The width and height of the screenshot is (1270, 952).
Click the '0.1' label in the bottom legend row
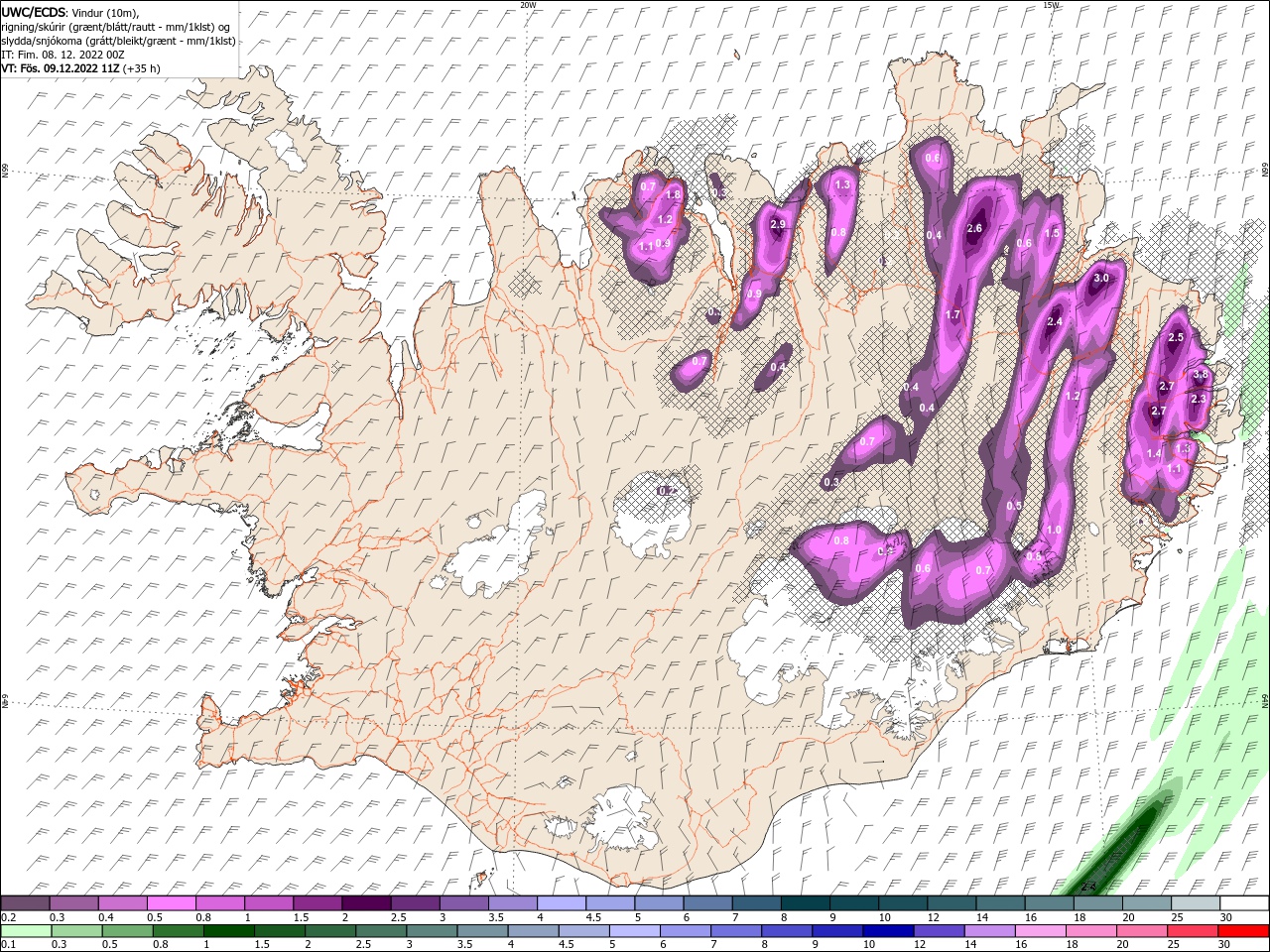pyautogui.click(x=8, y=945)
